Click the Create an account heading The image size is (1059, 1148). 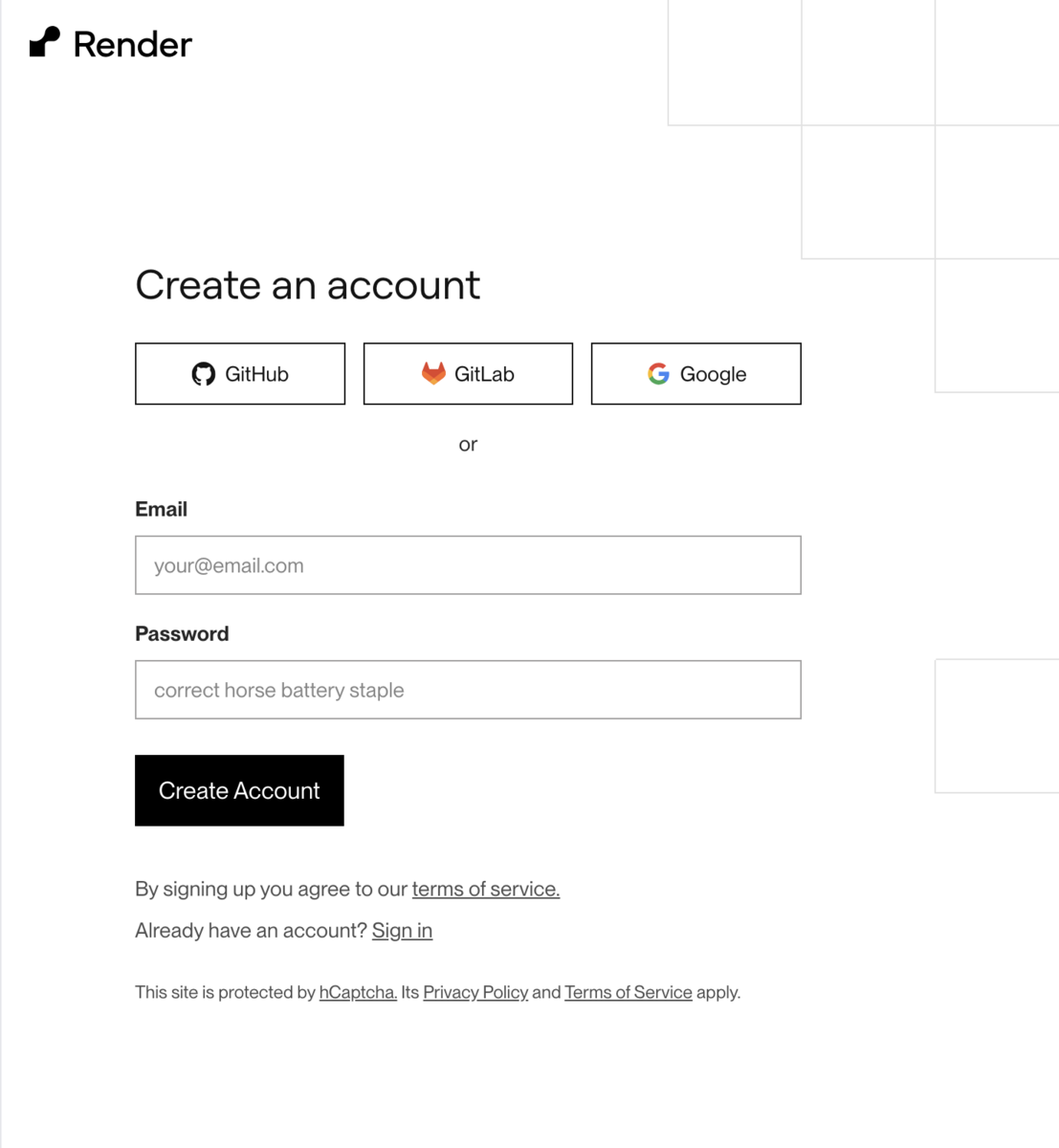307,285
